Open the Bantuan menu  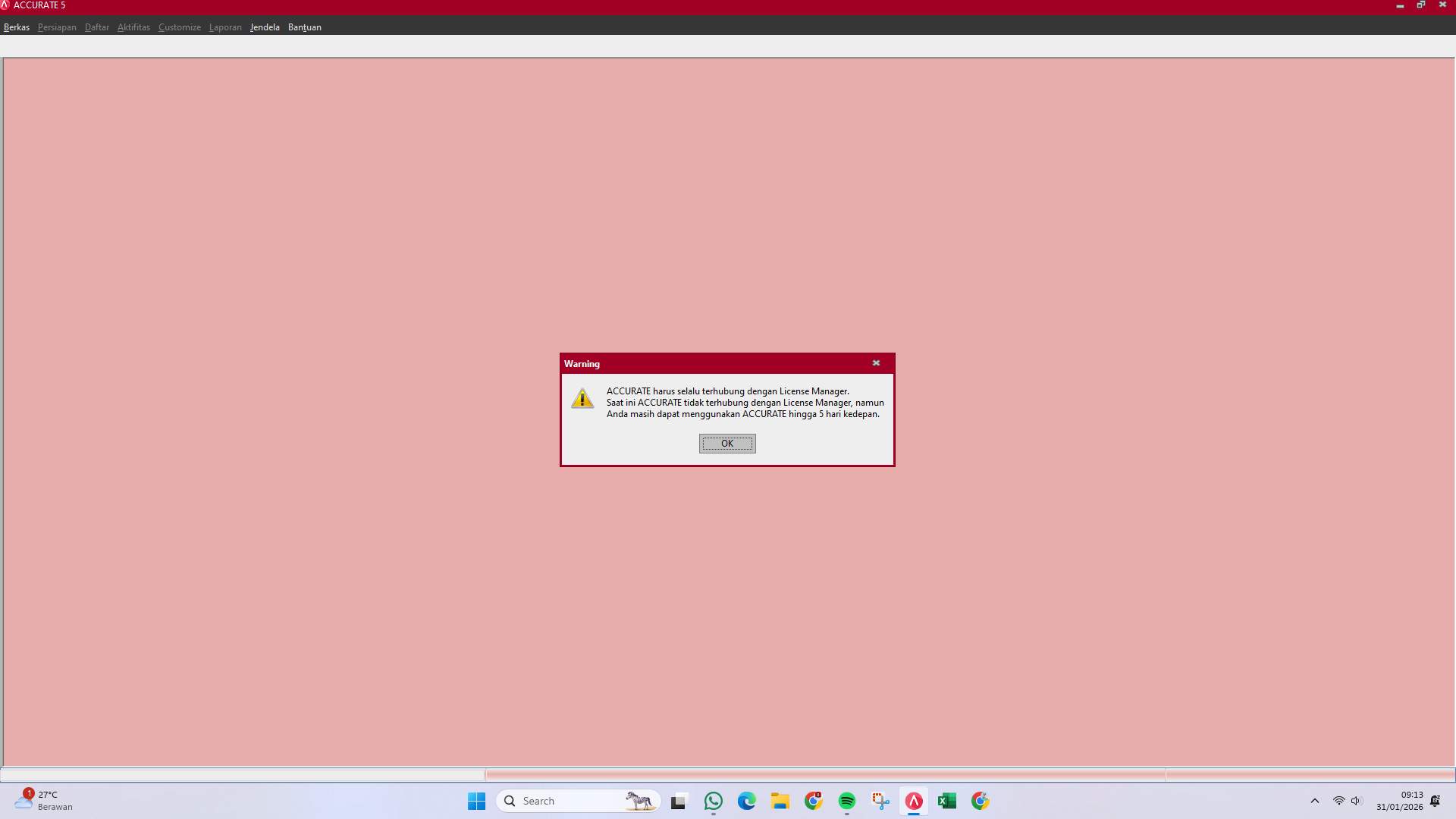pyautogui.click(x=304, y=27)
